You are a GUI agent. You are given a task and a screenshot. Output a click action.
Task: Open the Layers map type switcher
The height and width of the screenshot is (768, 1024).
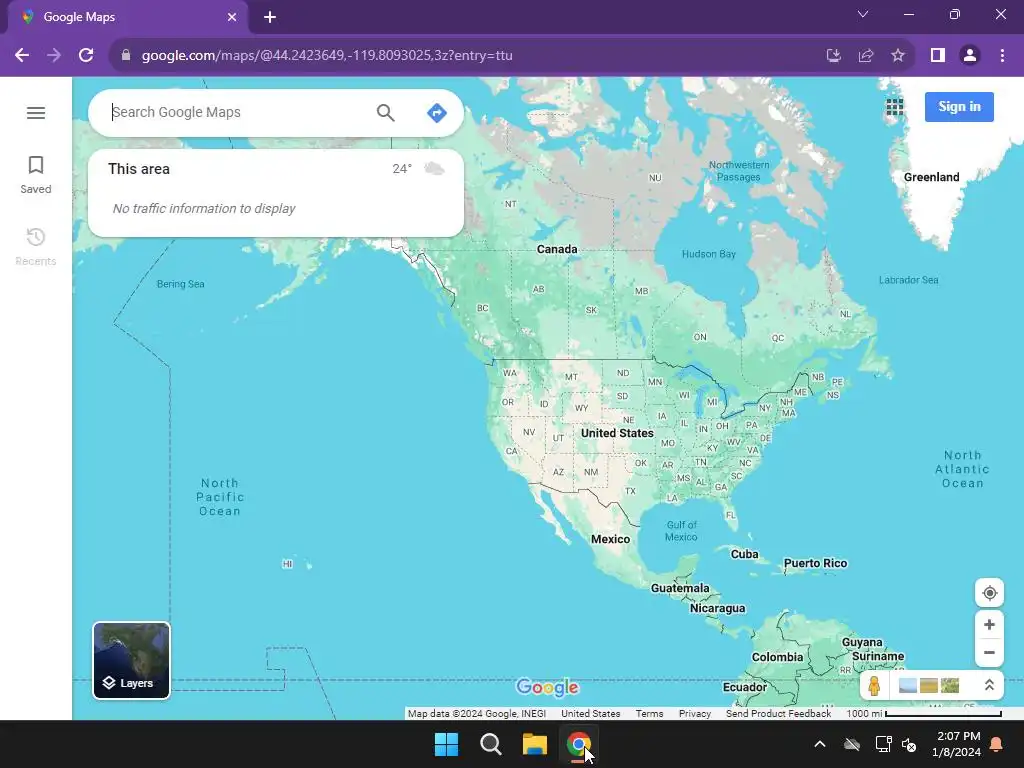pos(131,660)
